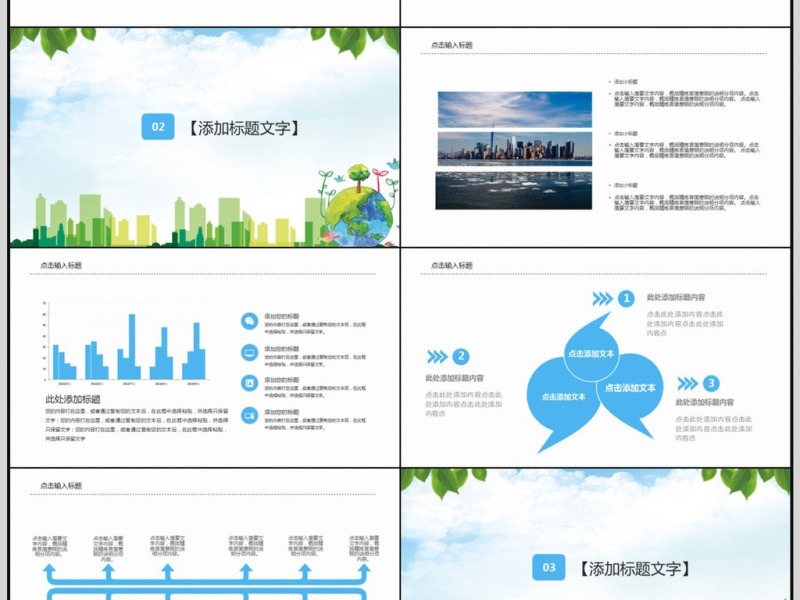
Task: Click the blue chat bubble icon
Action: coord(248,320)
